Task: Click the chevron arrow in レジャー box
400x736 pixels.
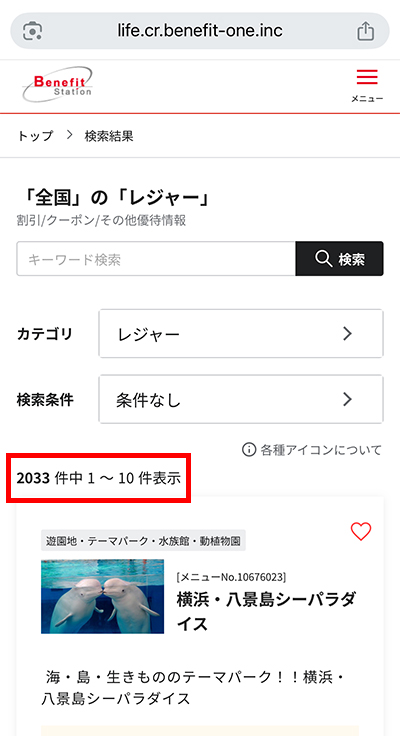Action: [347, 334]
